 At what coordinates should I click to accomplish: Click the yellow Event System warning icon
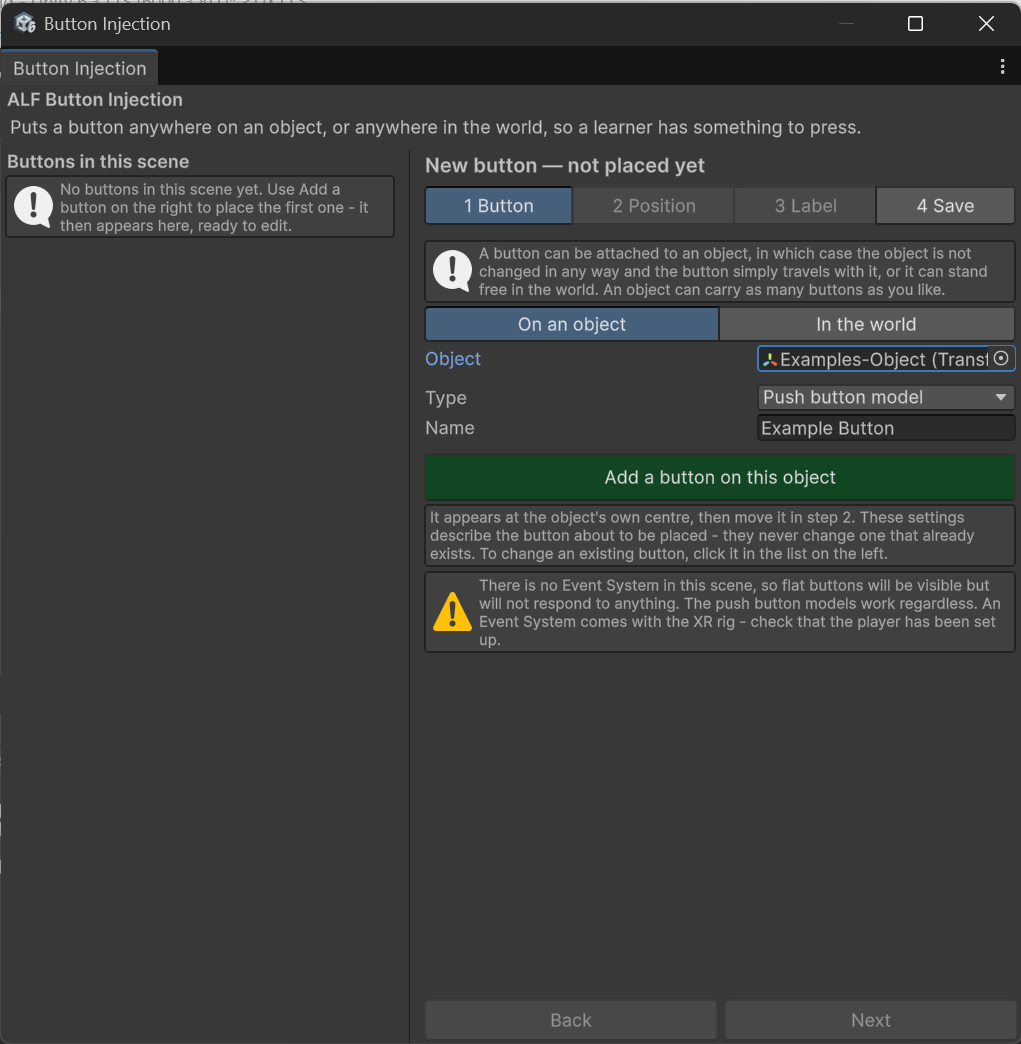click(x=452, y=612)
